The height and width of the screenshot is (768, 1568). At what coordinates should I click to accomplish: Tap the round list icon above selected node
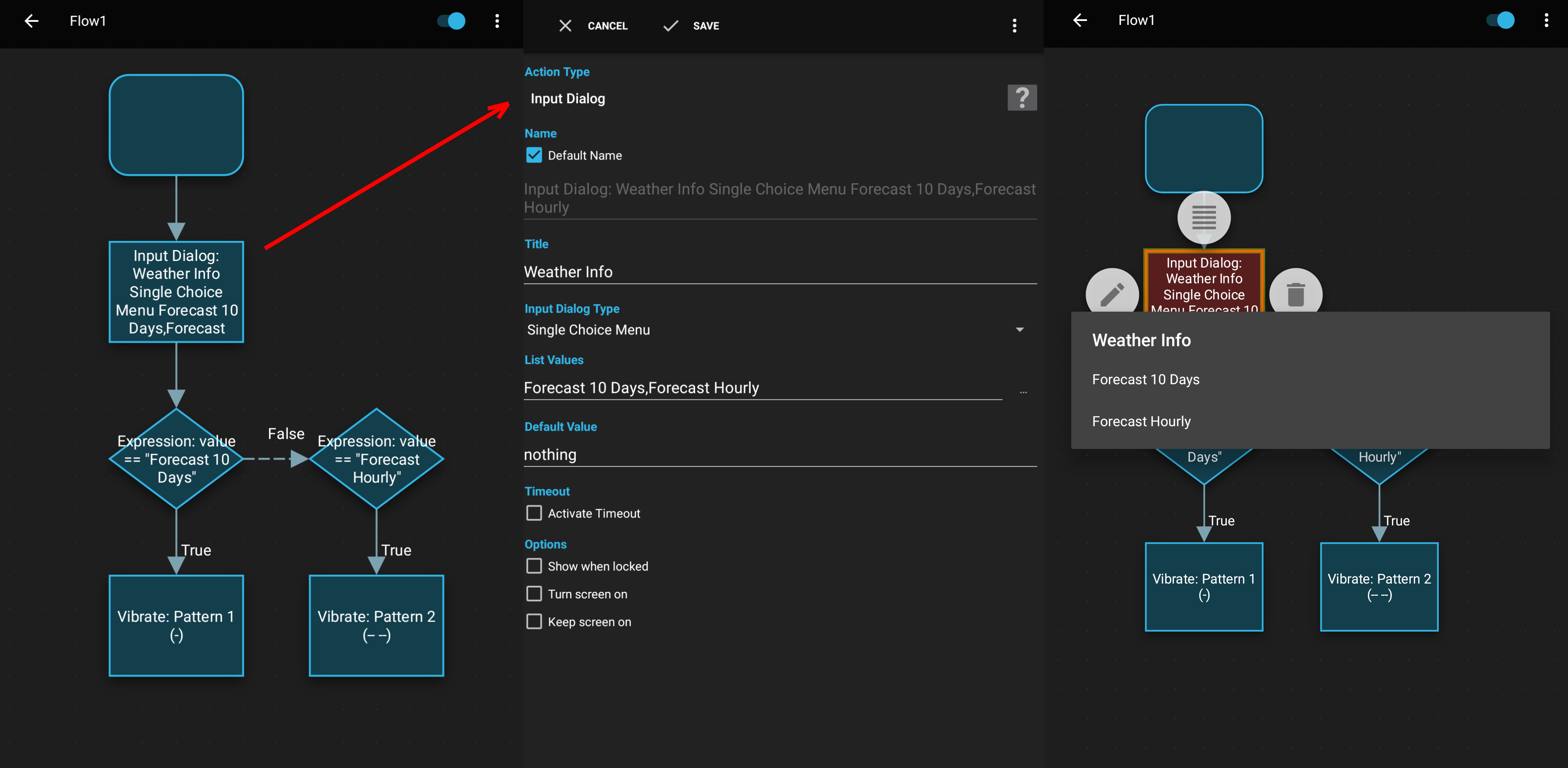[1204, 217]
